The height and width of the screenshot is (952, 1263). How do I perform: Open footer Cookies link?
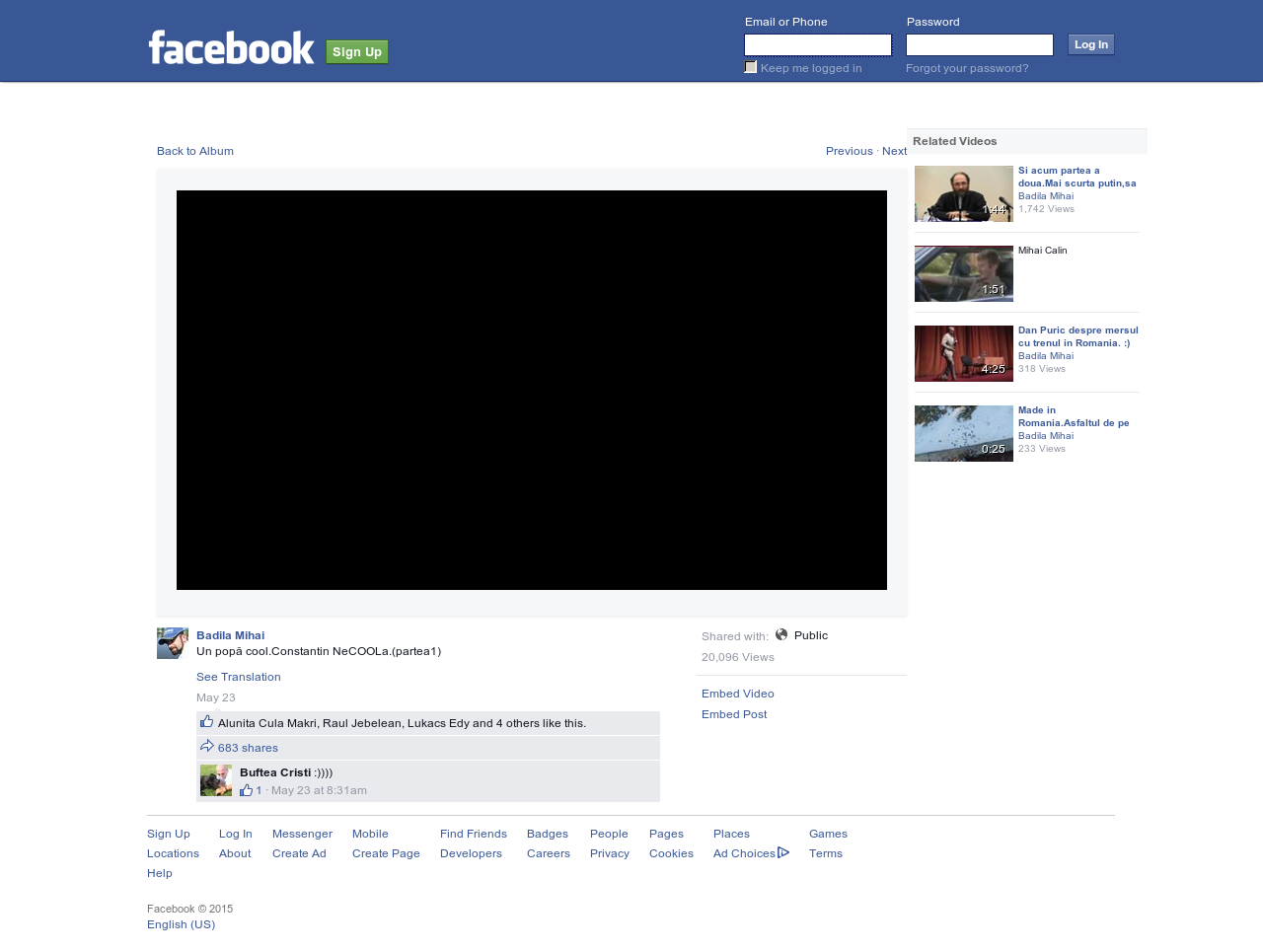pyautogui.click(x=671, y=853)
